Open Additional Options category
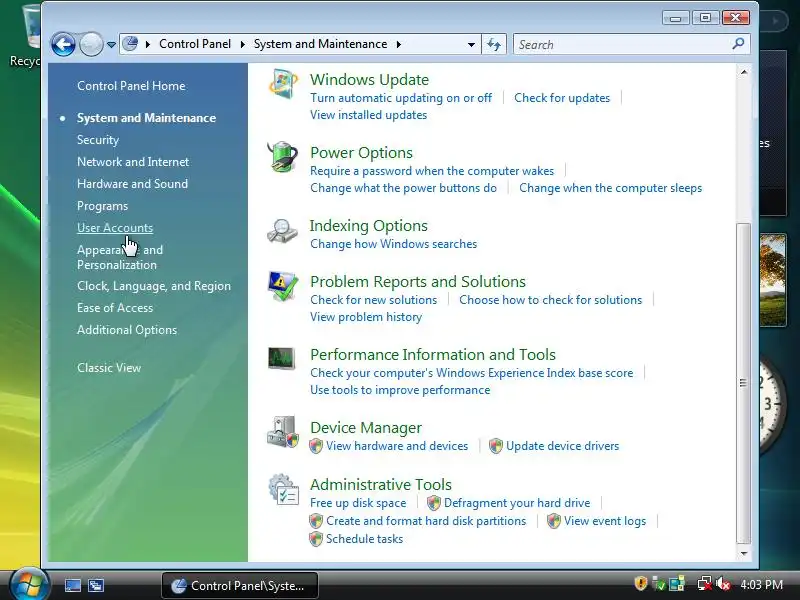The image size is (800, 600). click(x=127, y=330)
